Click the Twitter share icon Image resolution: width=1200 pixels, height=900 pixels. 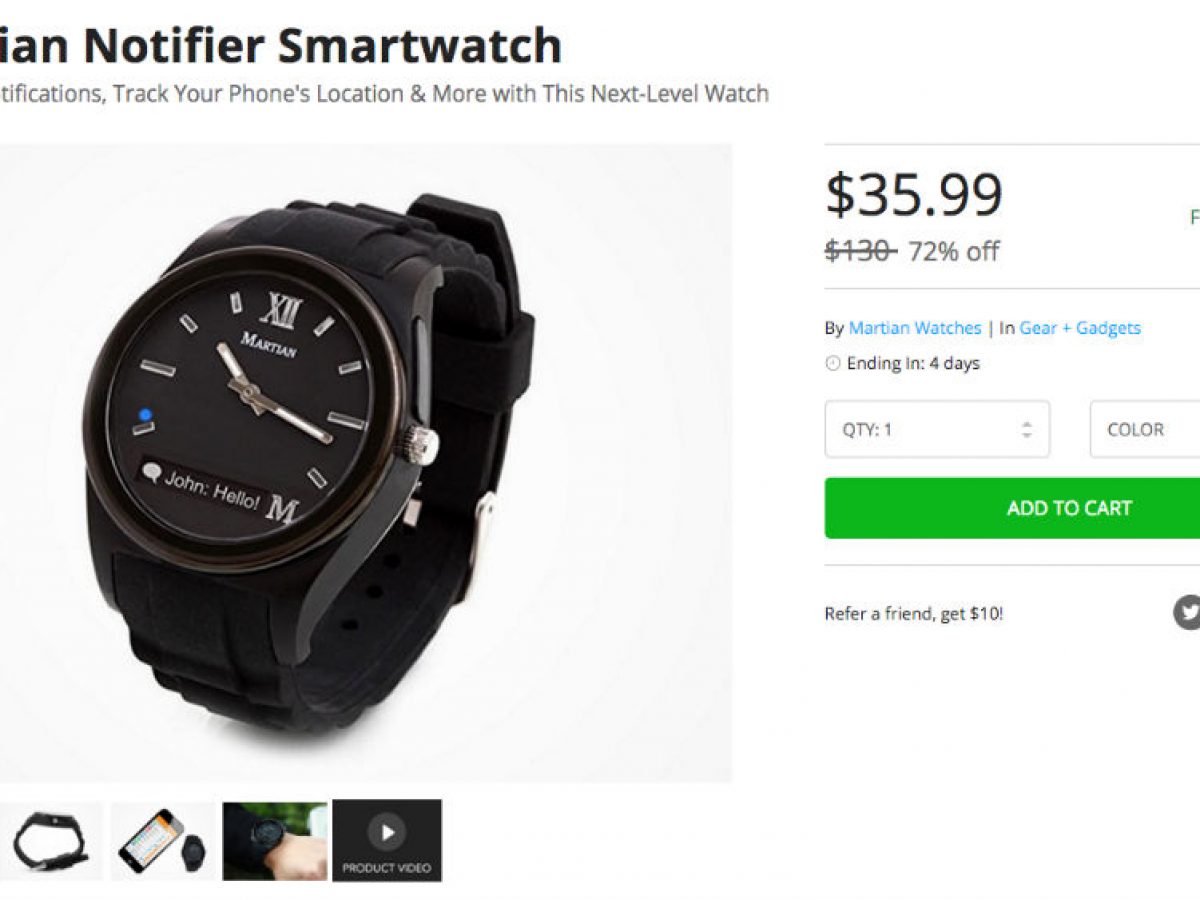click(x=1187, y=612)
